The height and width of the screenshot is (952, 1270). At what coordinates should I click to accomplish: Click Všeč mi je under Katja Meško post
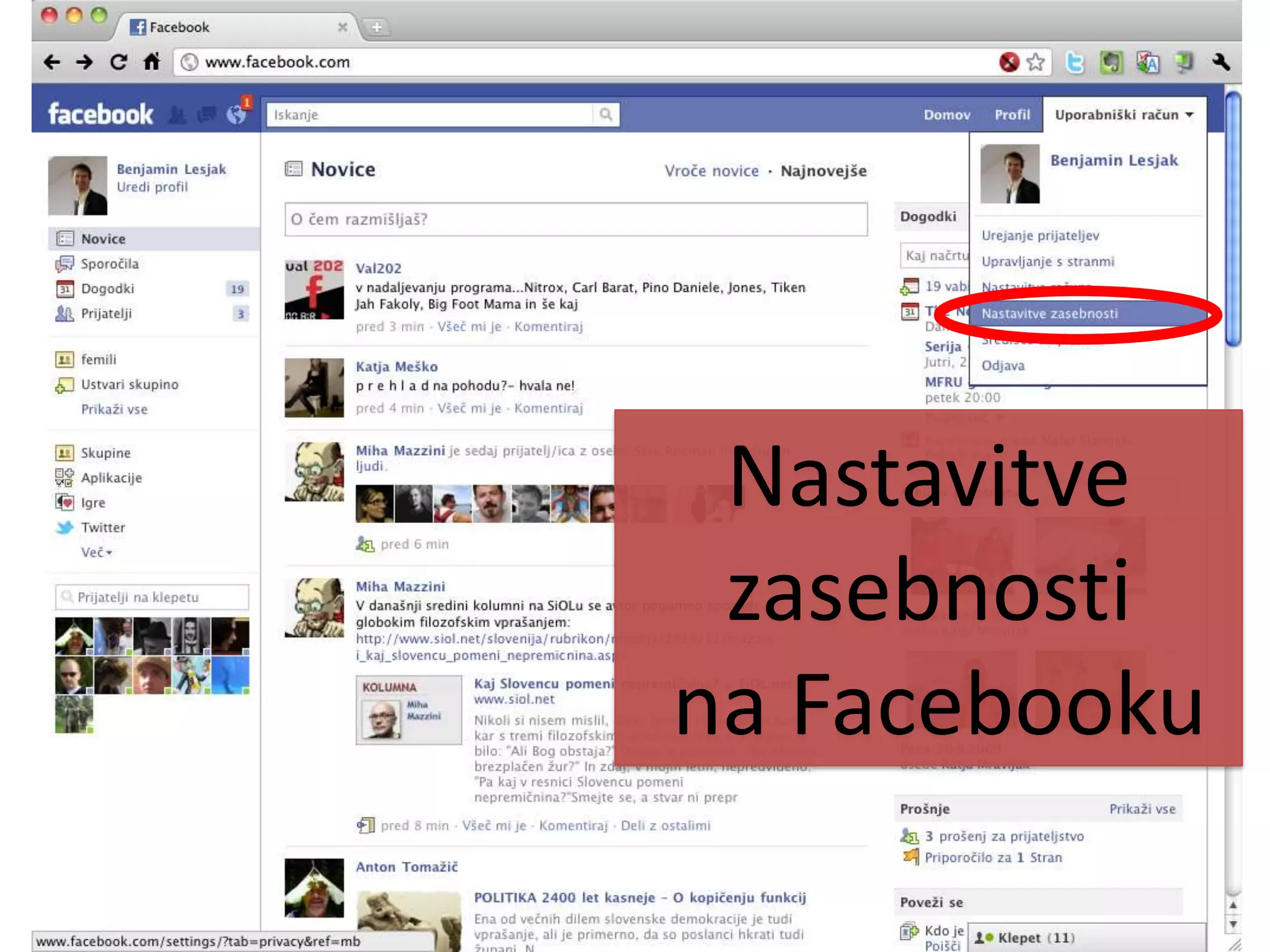click(x=469, y=408)
